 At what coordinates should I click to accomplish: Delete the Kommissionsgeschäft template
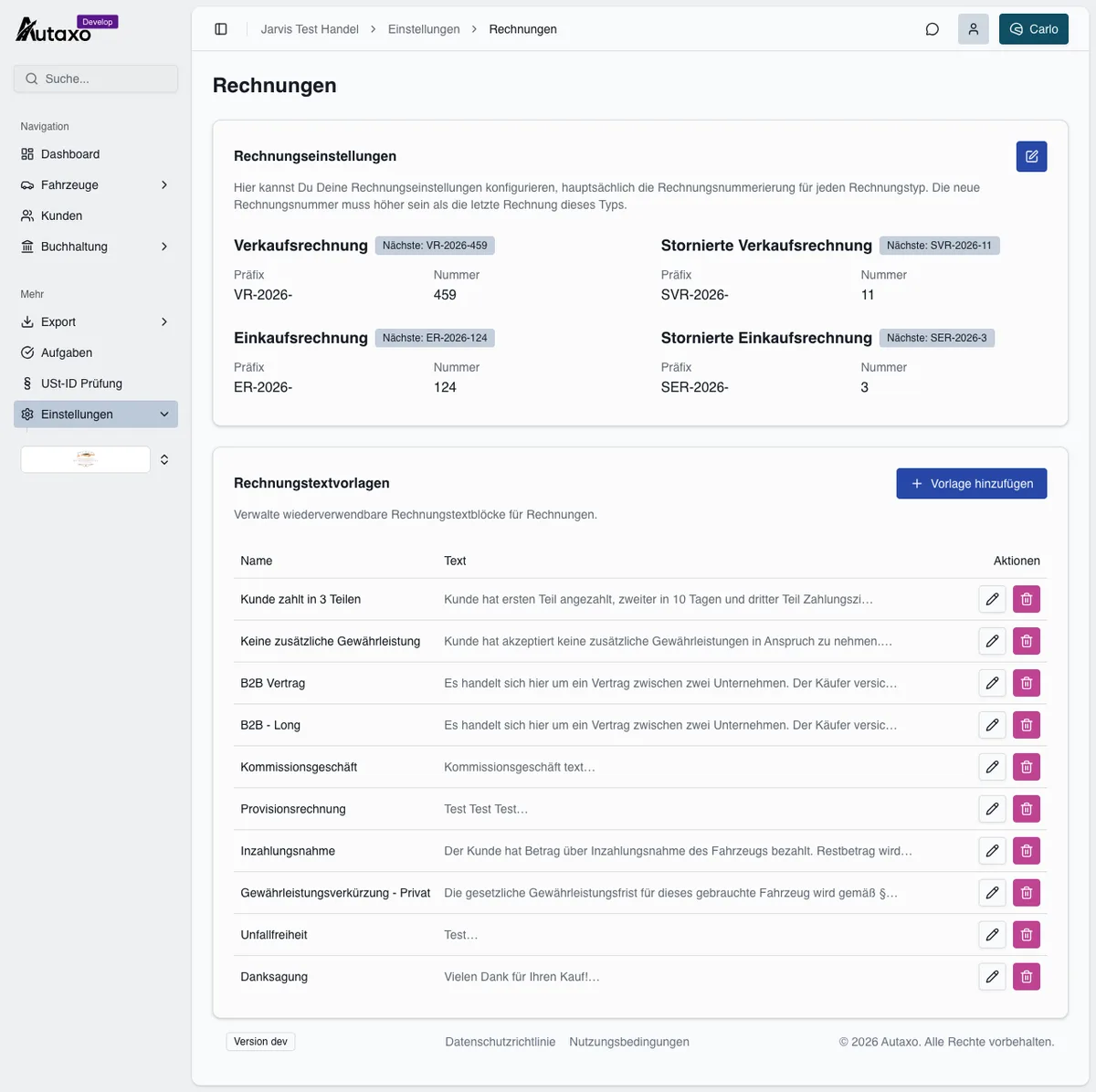coord(1027,767)
